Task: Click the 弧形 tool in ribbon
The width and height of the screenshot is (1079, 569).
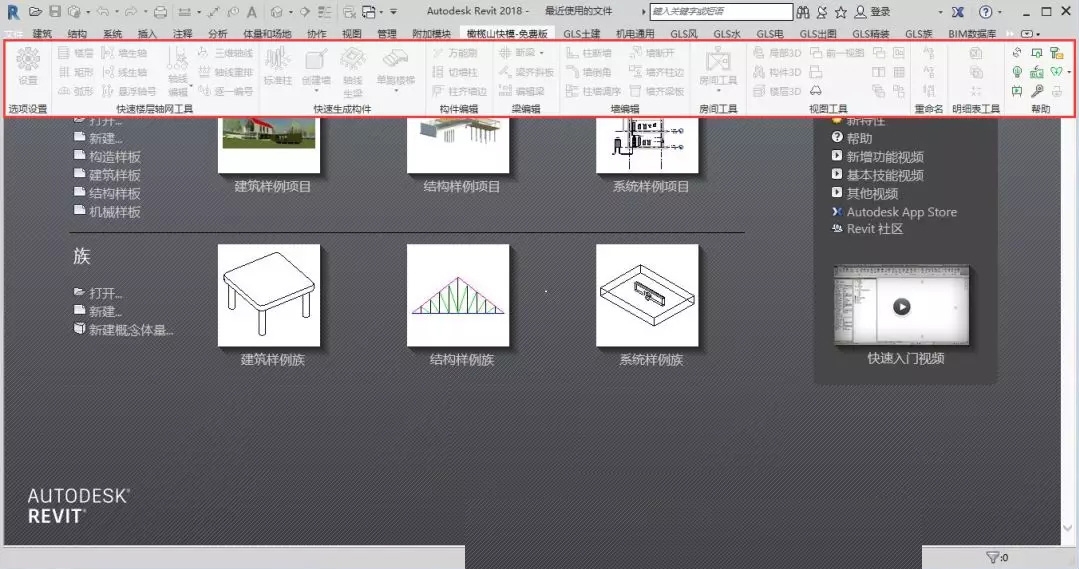Action: click(x=76, y=91)
